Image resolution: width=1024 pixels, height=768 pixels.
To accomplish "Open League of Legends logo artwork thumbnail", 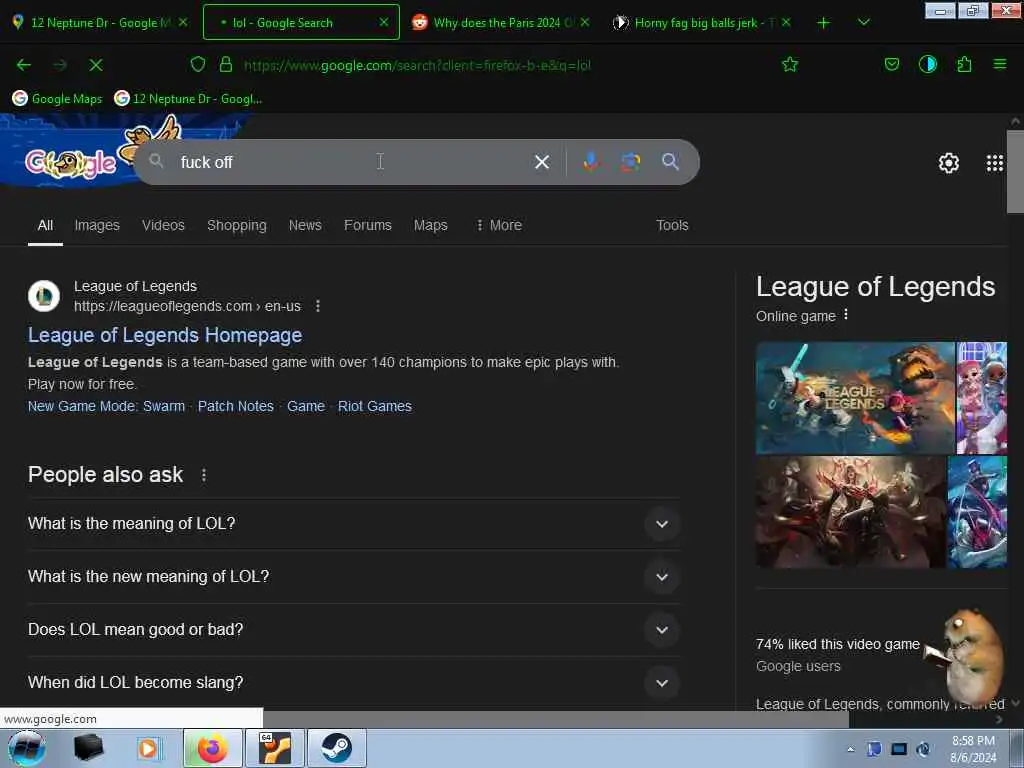I will (855, 398).
